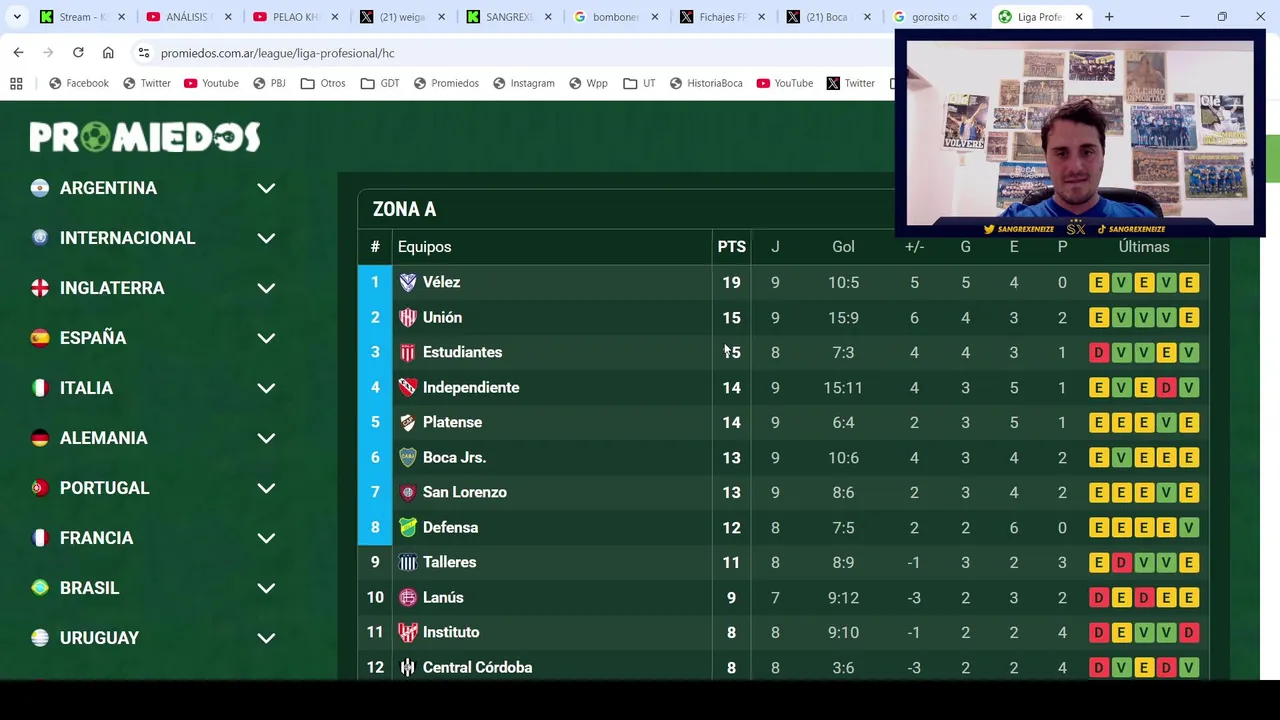Viewport: 1280px width, 720px height.
Task: Click the Equipos column header
Action: coord(424,247)
